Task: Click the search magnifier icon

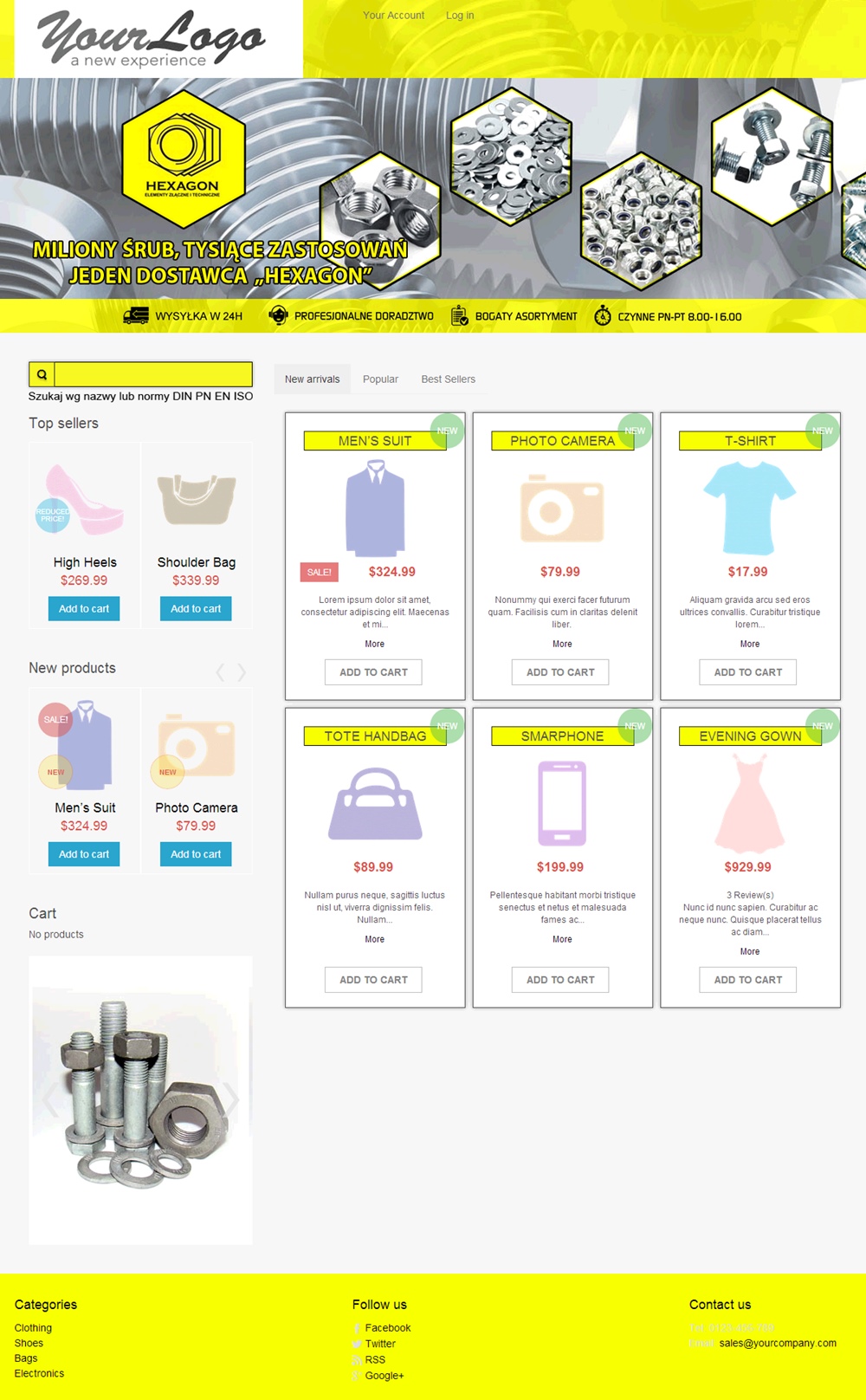Action: (42, 374)
